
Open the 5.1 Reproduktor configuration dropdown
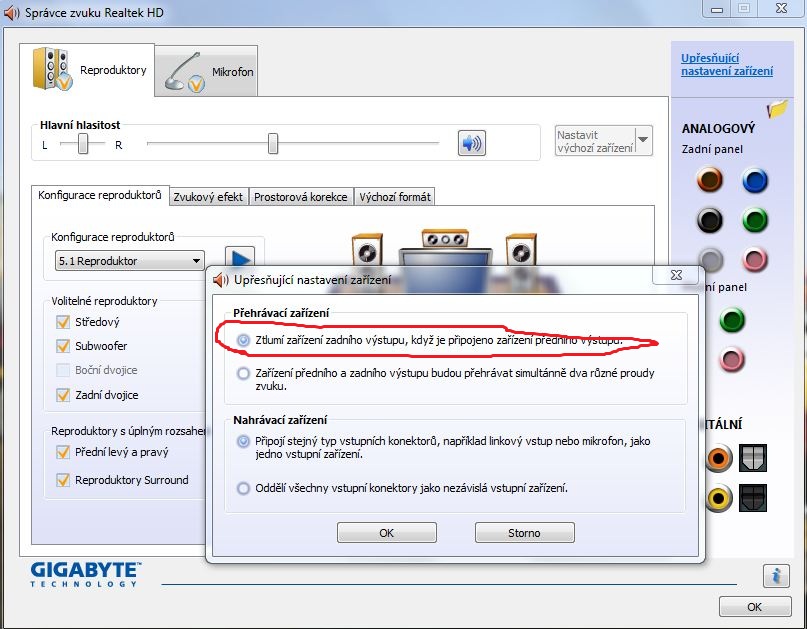click(x=130, y=261)
